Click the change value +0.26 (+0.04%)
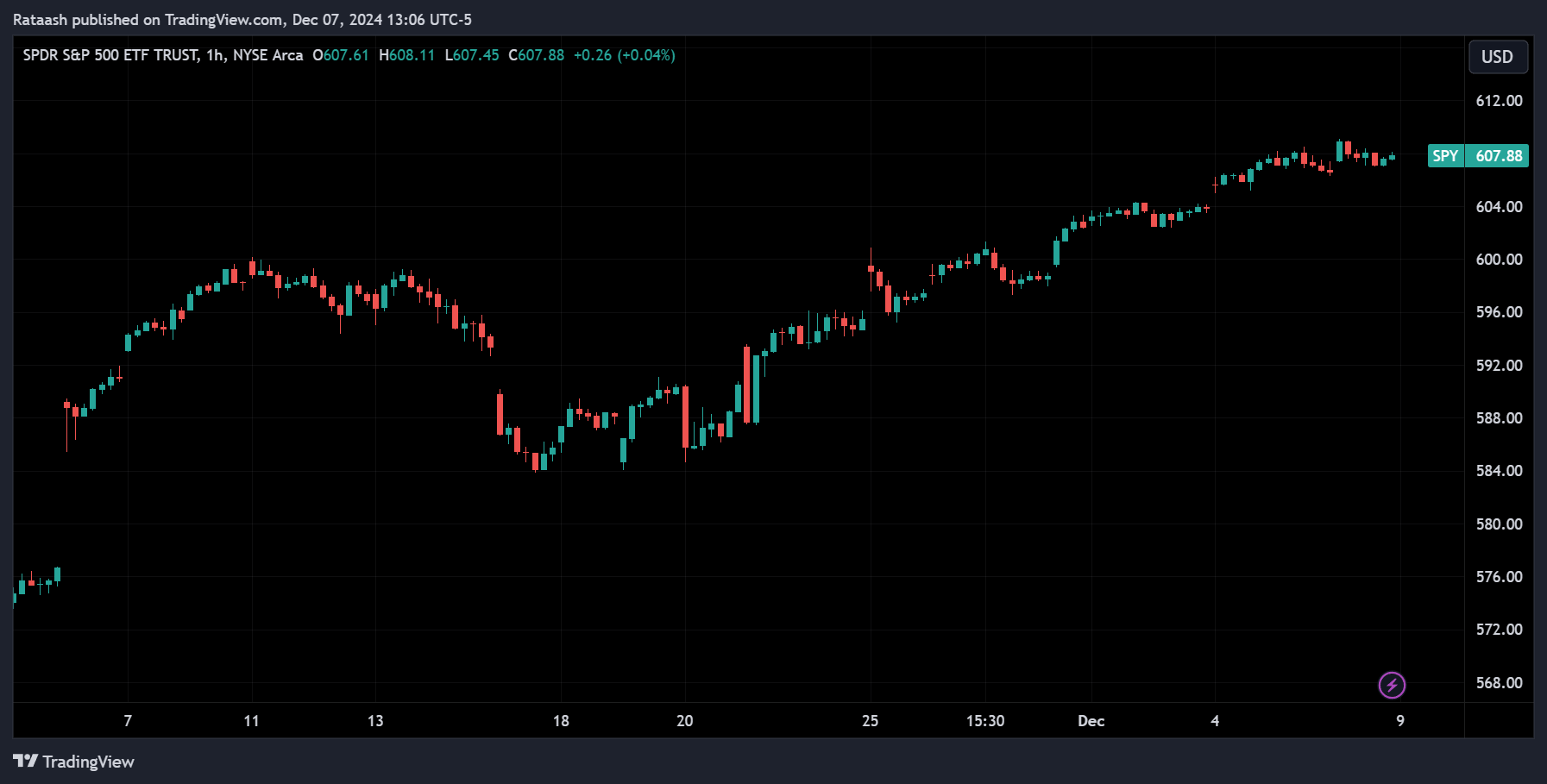This screenshot has width=1547, height=784. pyautogui.click(x=625, y=55)
